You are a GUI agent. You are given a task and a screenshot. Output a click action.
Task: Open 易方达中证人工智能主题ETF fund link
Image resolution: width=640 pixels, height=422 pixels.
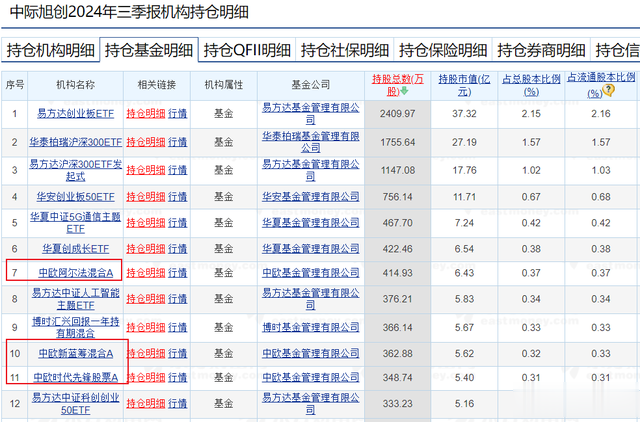(76, 299)
